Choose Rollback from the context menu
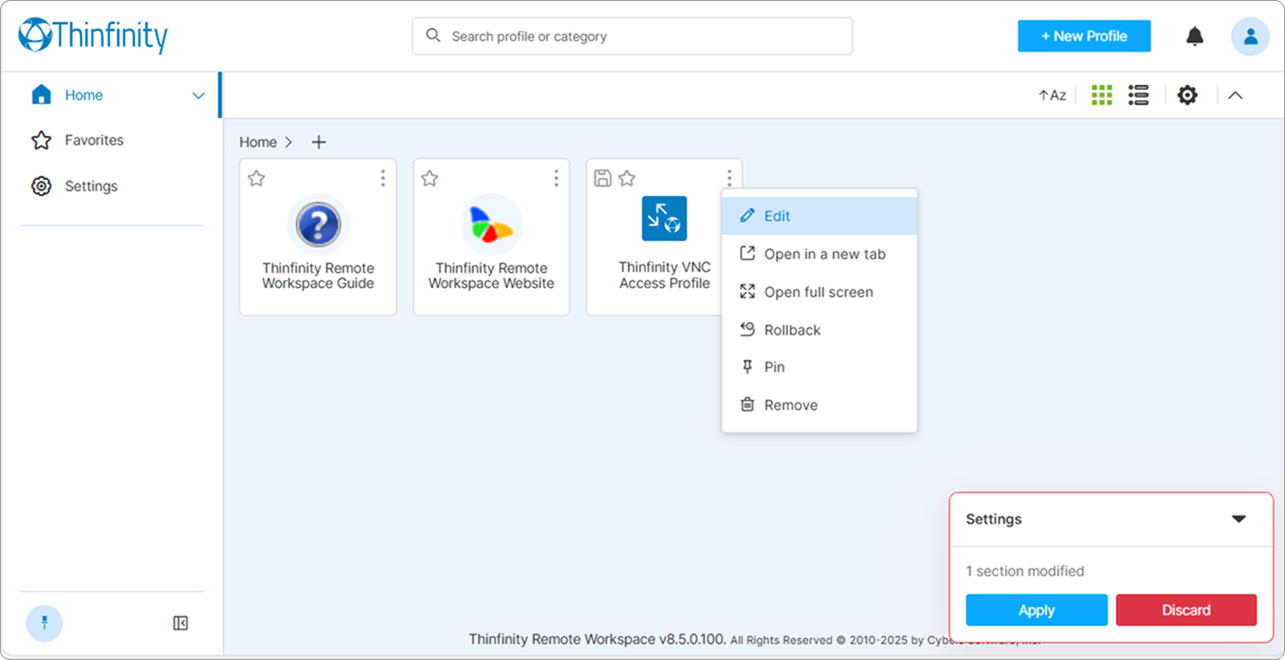1285x660 pixels. tap(819, 330)
